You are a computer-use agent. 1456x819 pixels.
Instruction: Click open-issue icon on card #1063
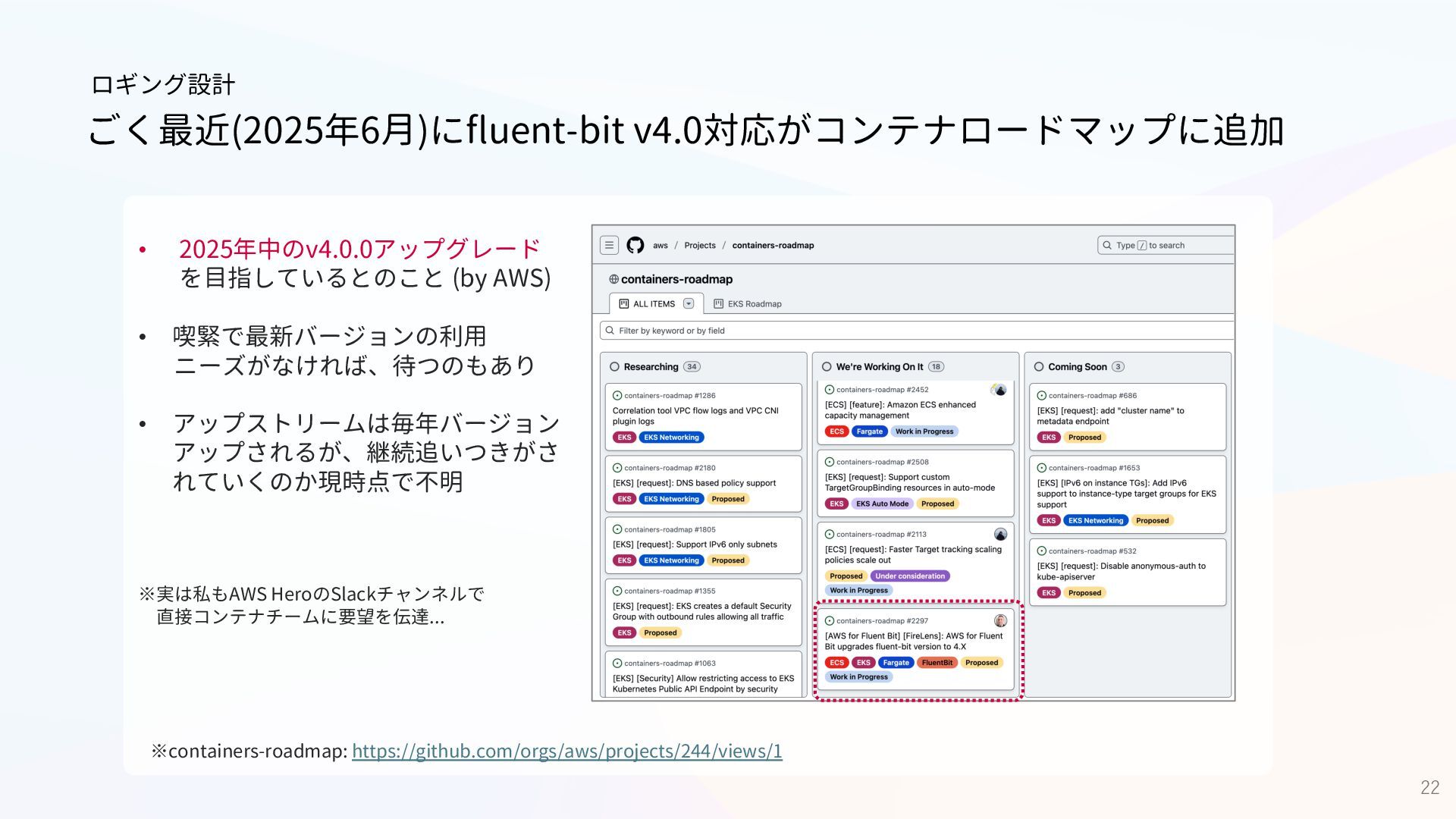tap(617, 663)
